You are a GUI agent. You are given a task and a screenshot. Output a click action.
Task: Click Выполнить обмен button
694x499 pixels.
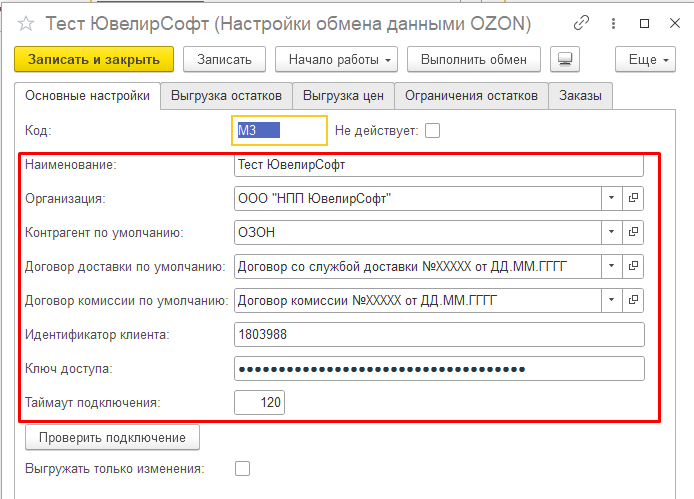click(474, 59)
